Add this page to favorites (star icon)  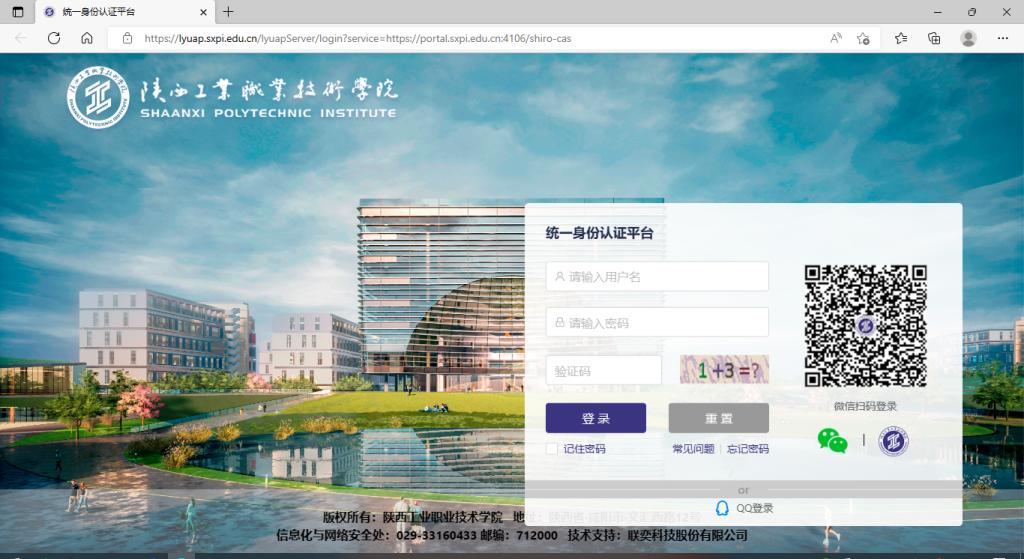pyautogui.click(x=863, y=38)
